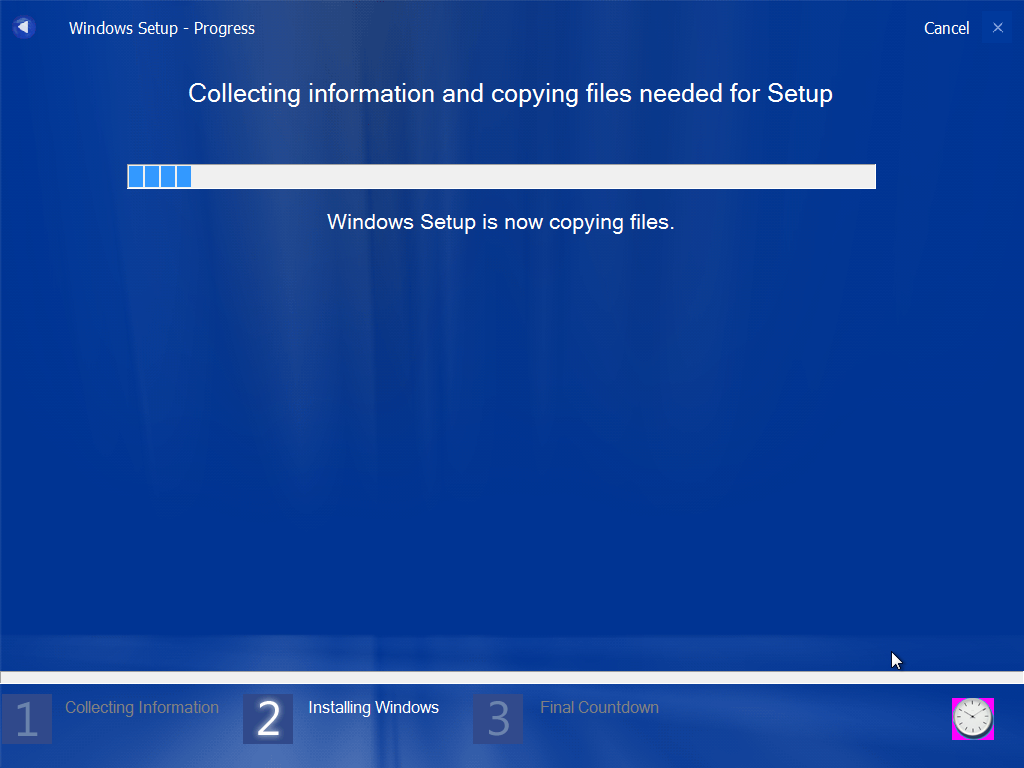The image size is (1024, 768).
Task: Click the Windows Setup - Progress title
Action: 162,28
